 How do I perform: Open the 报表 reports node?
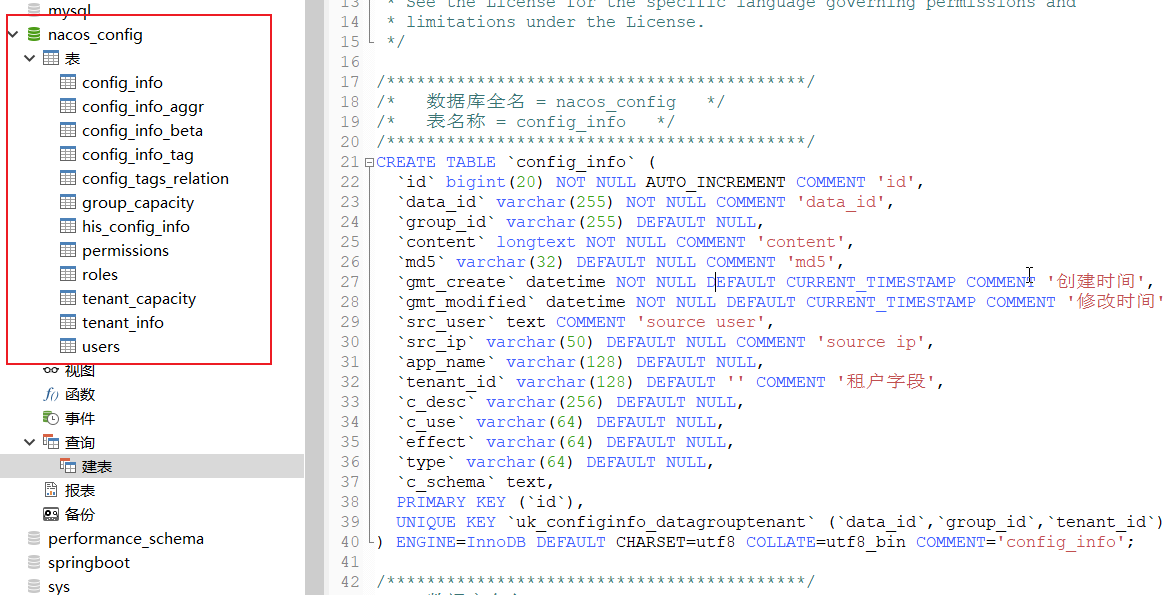(80, 490)
